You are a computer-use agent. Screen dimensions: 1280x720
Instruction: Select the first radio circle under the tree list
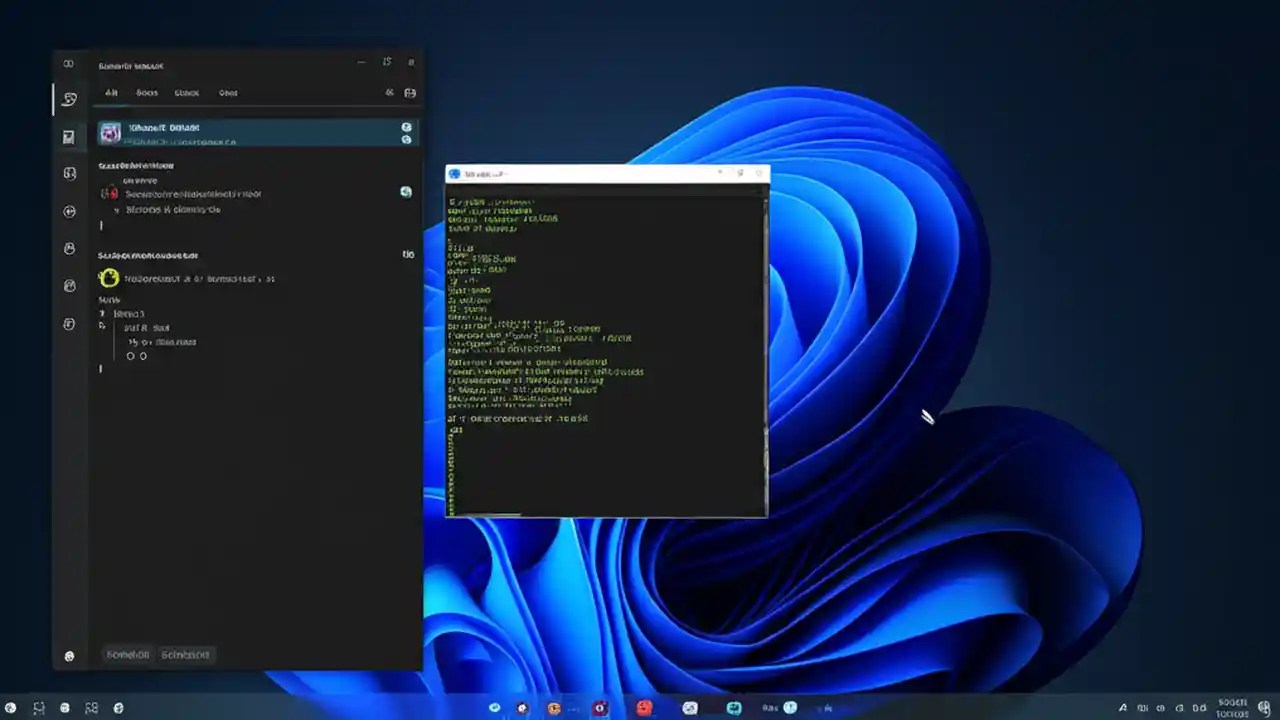[131, 356]
